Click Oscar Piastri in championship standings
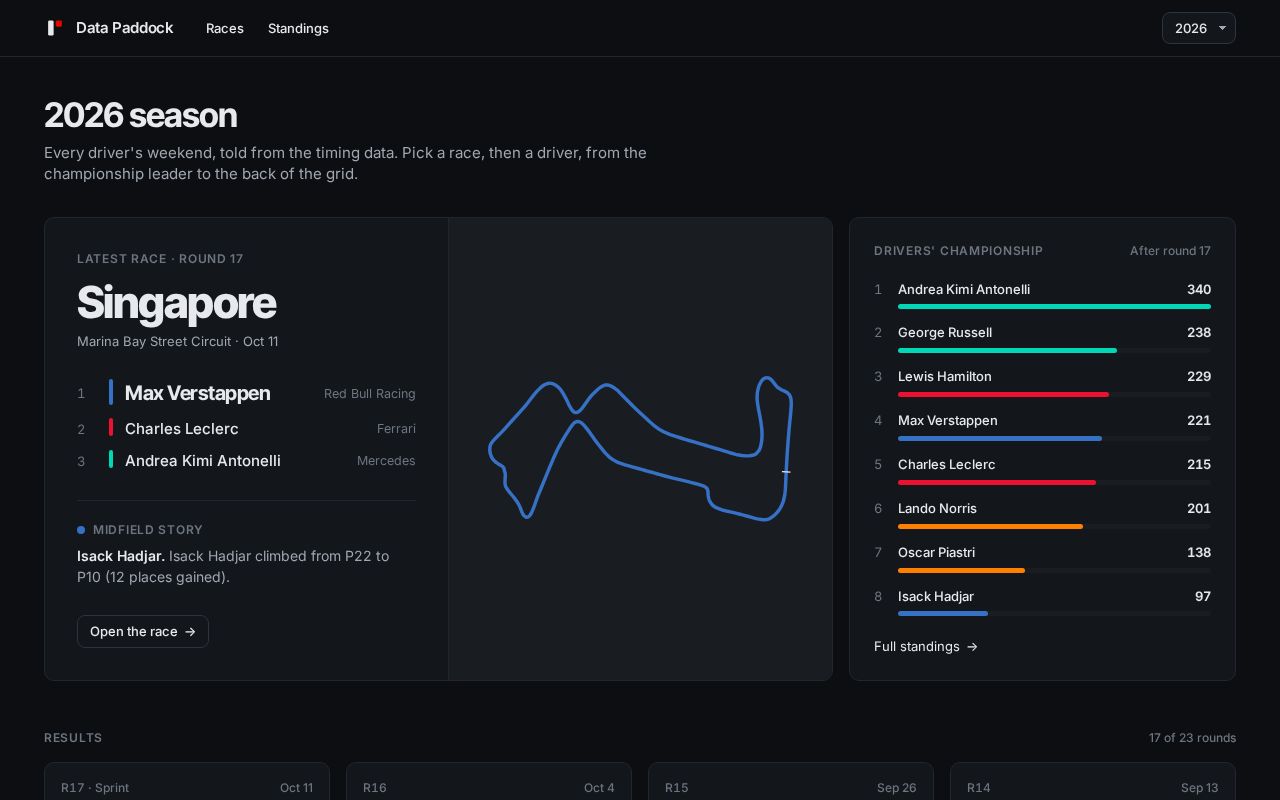 (1042, 558)
